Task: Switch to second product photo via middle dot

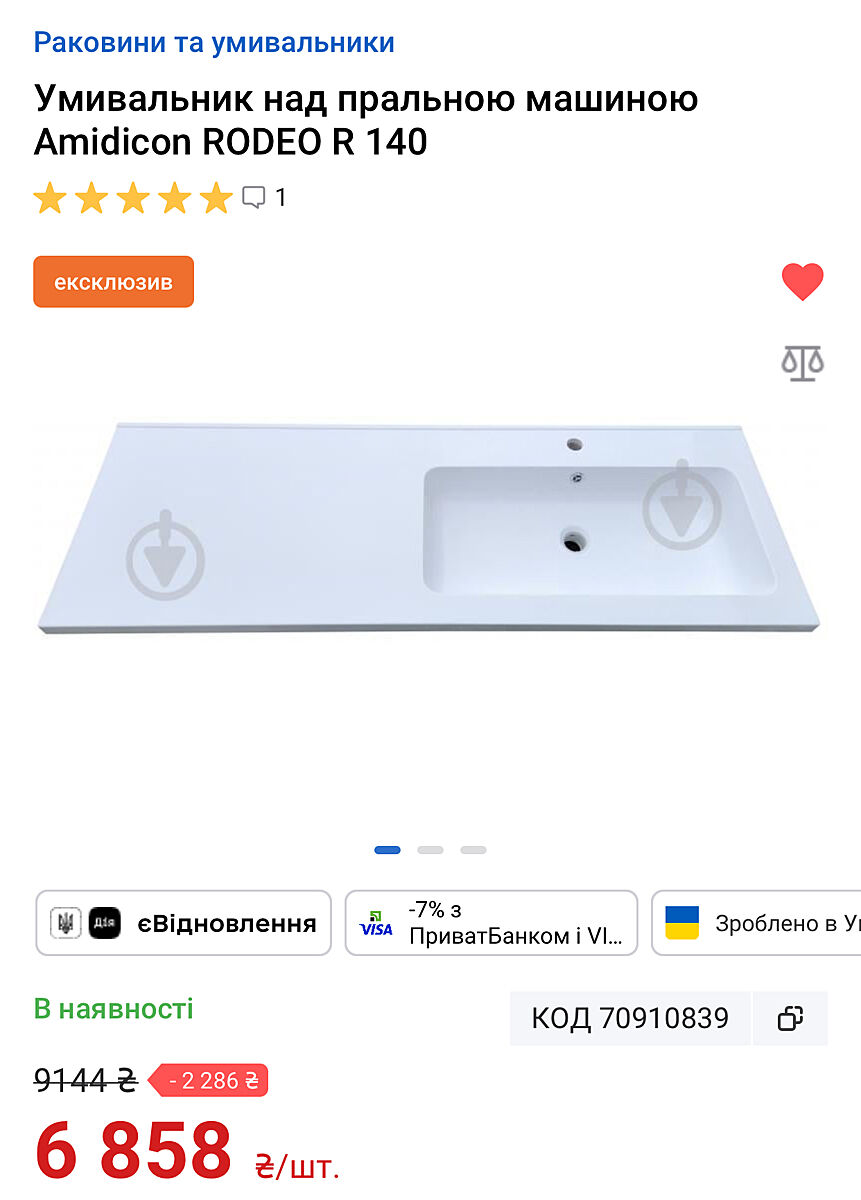Action: 430,850
